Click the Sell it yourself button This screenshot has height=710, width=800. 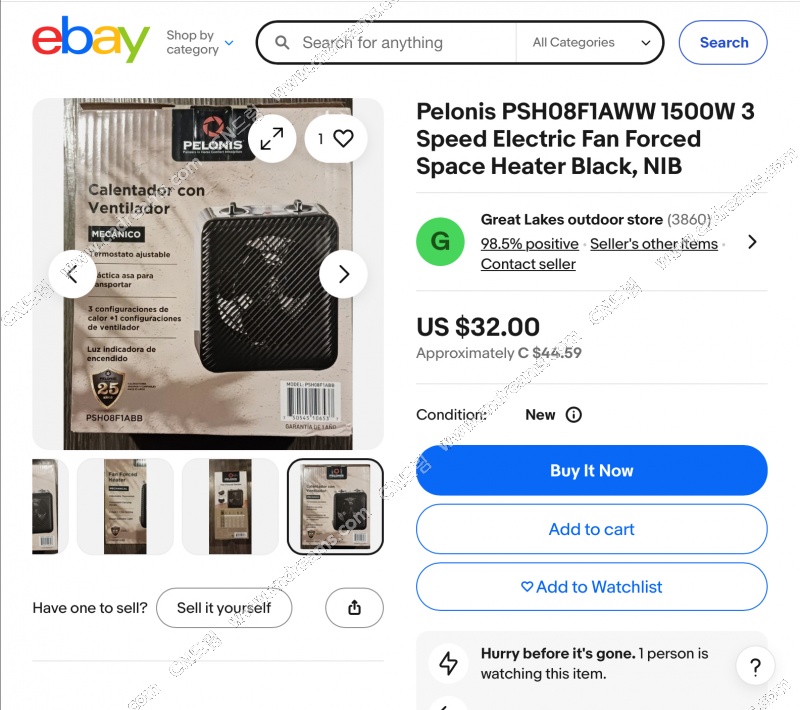click(224, 608)
